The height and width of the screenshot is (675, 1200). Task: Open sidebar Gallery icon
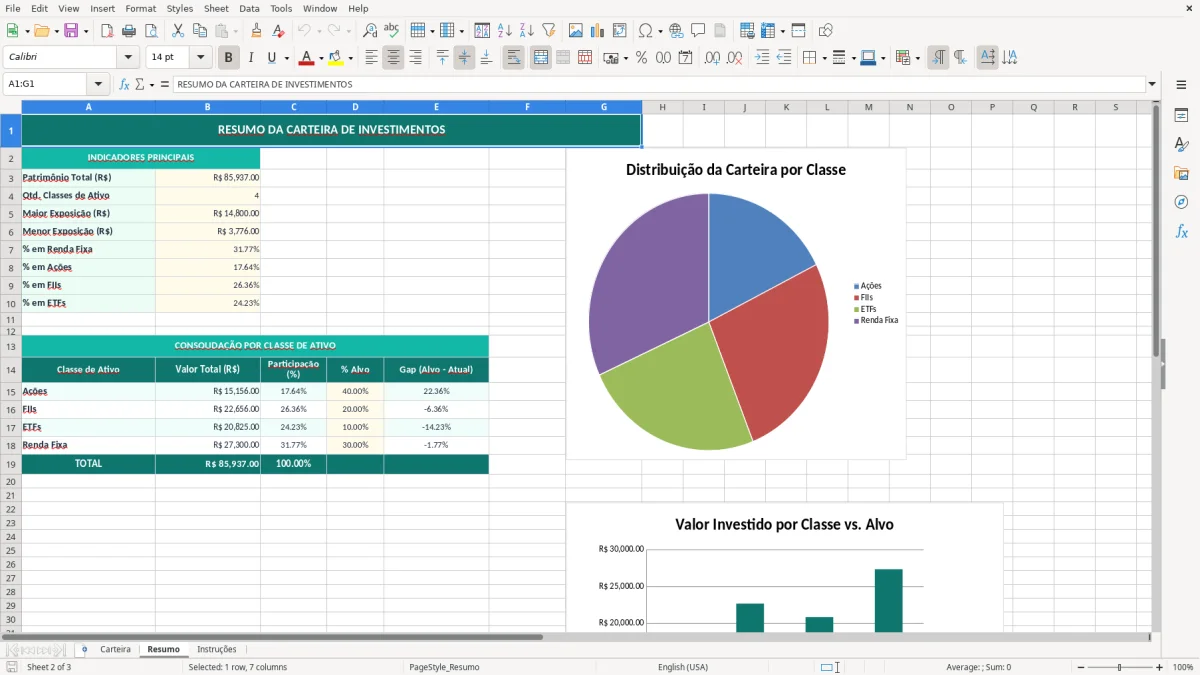[x=1181, y=173]
